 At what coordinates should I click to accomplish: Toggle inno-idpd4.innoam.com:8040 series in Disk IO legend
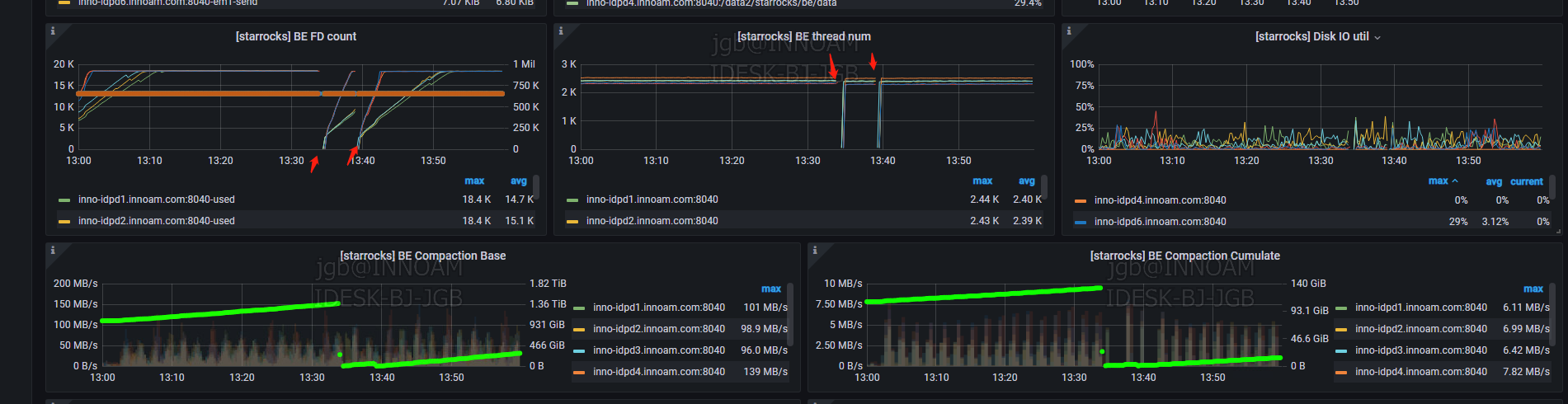[x=1161, y=200]
